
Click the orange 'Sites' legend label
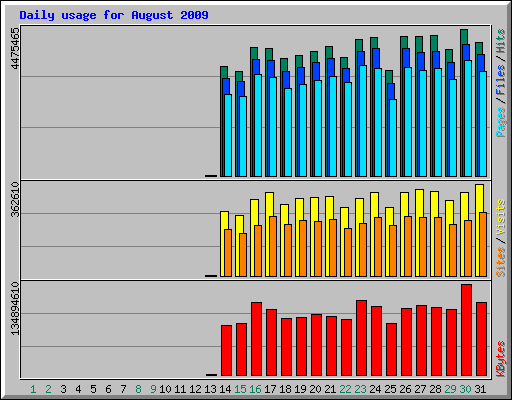500,262
